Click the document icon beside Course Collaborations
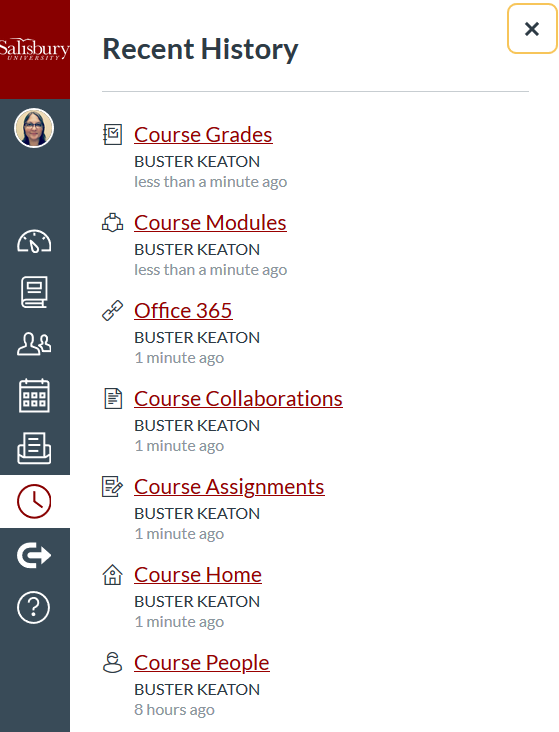Viewport: 559px width, 732px height. (x=113, y=399)
